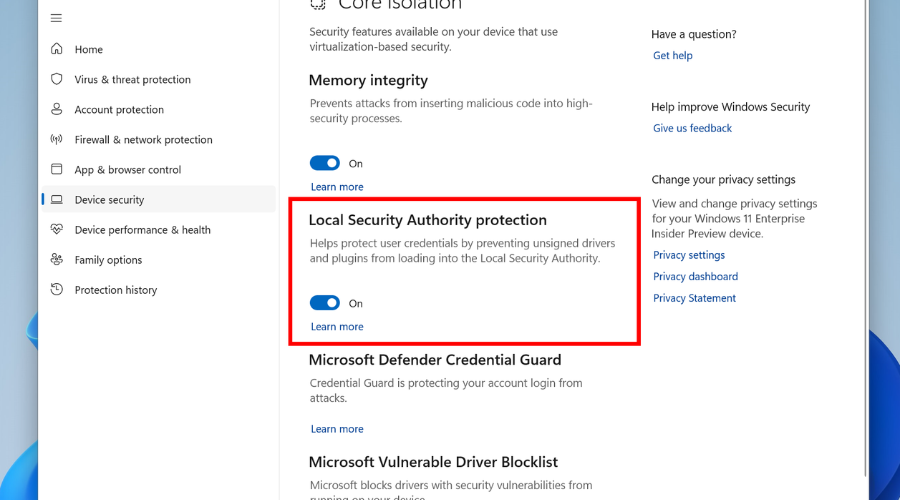Click the 'Helps protect user credentials' description
Viewport: 900px width, 500px height.
click(463, 251)
